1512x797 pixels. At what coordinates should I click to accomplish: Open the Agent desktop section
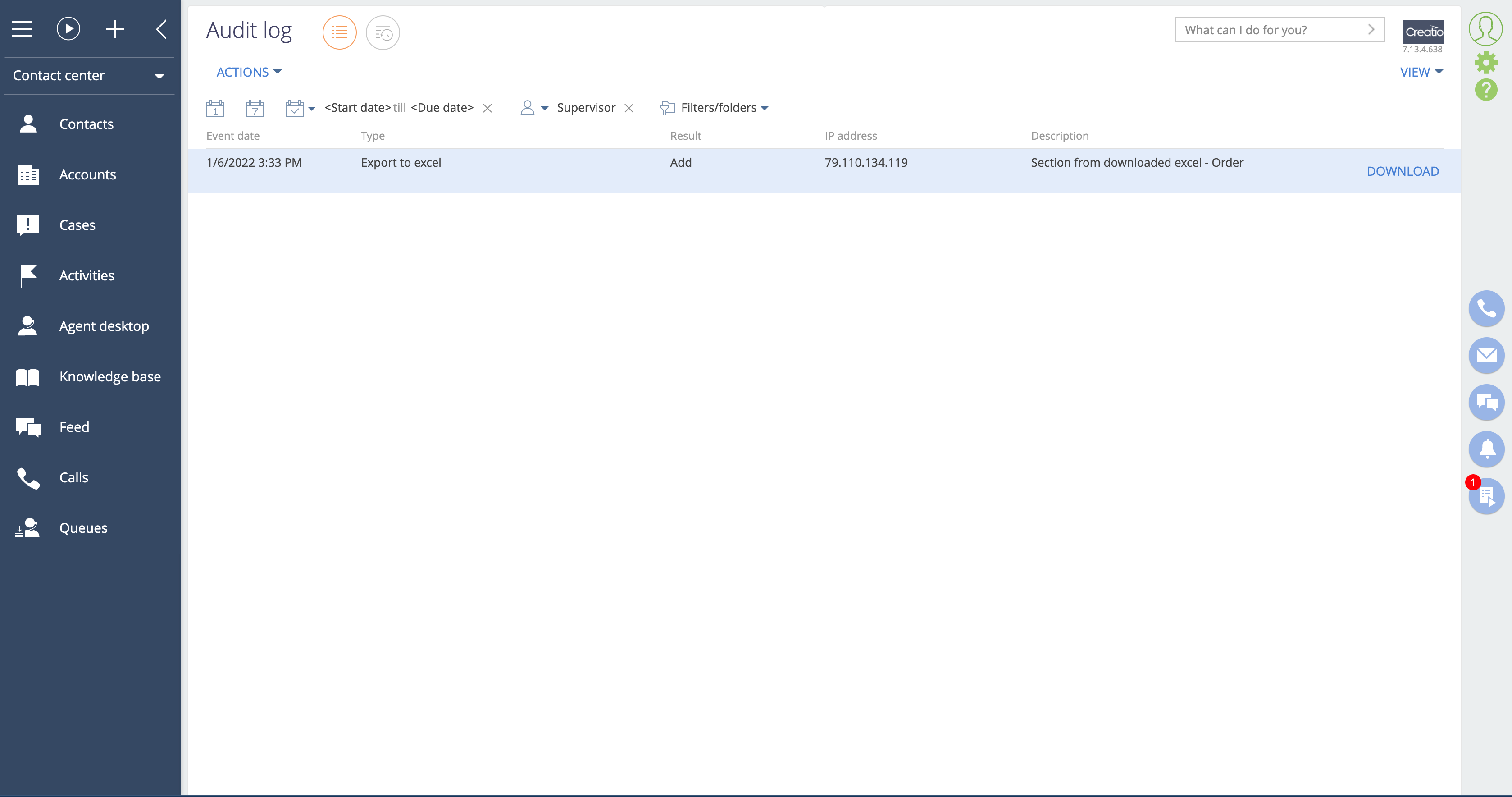coord(104,325)
